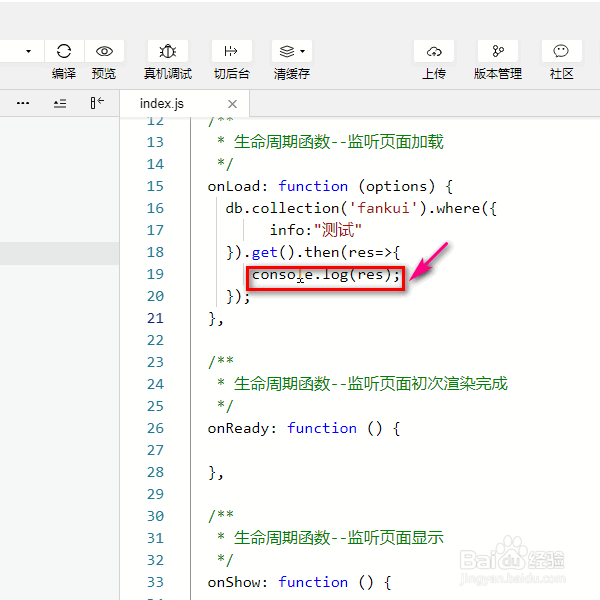This screenshot has width=600, height=600.
Task: Open the three-dots more options menu
Action: [x=23, y=103]
